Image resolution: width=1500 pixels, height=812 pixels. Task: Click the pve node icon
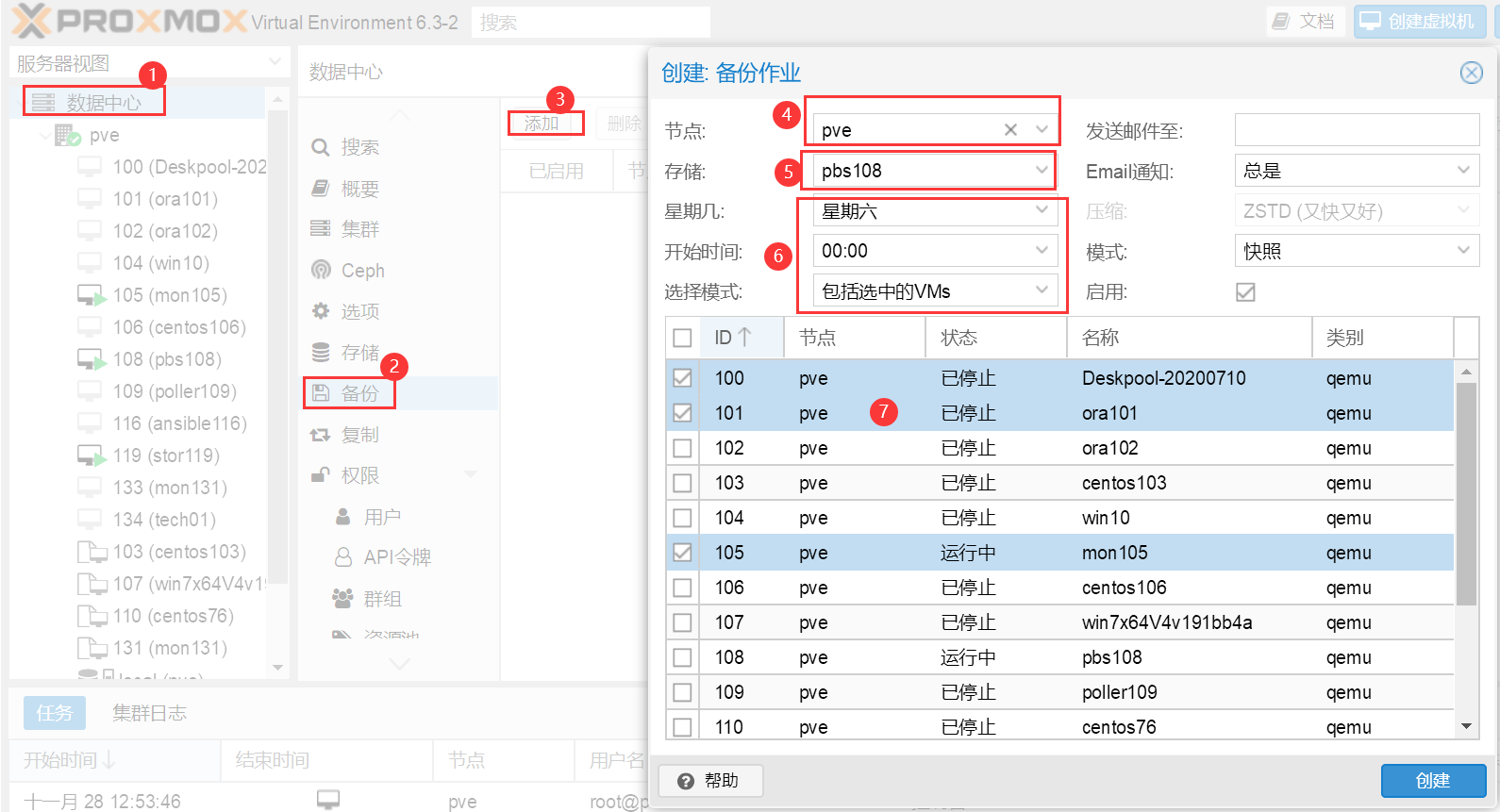[67, 136]
